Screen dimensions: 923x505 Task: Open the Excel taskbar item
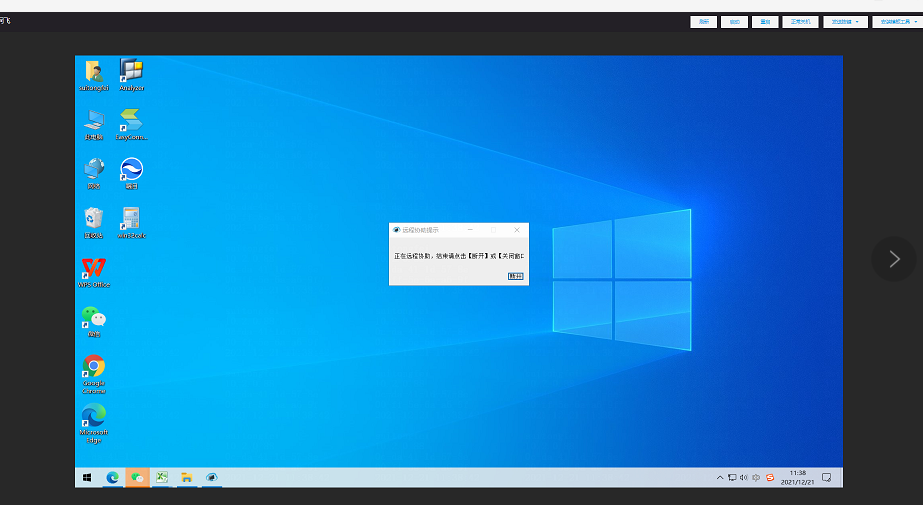162,477
